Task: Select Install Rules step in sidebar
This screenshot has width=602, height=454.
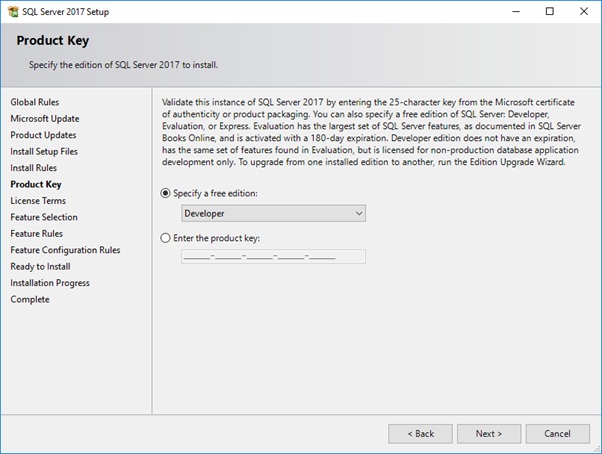Action: 33,168
